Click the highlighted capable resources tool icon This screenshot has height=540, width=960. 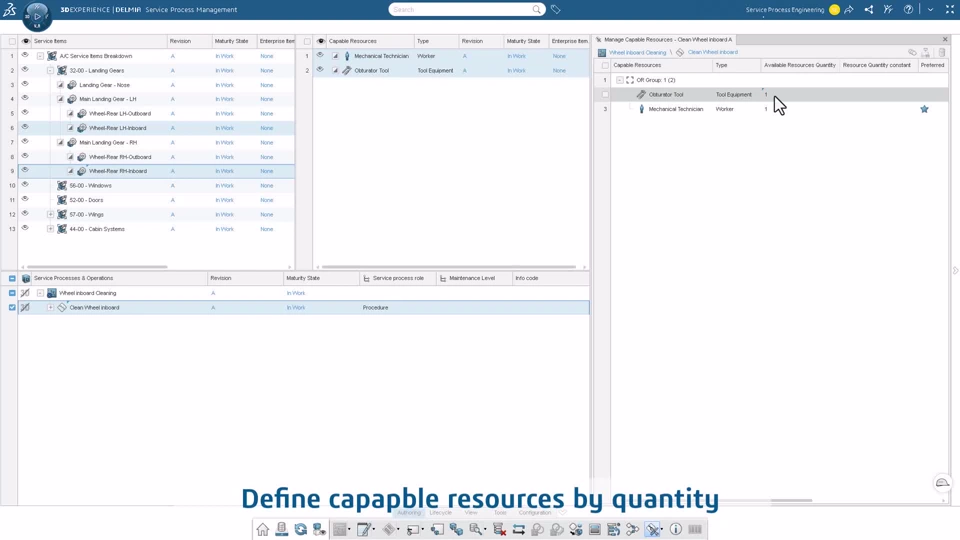[x=653, y=529]
